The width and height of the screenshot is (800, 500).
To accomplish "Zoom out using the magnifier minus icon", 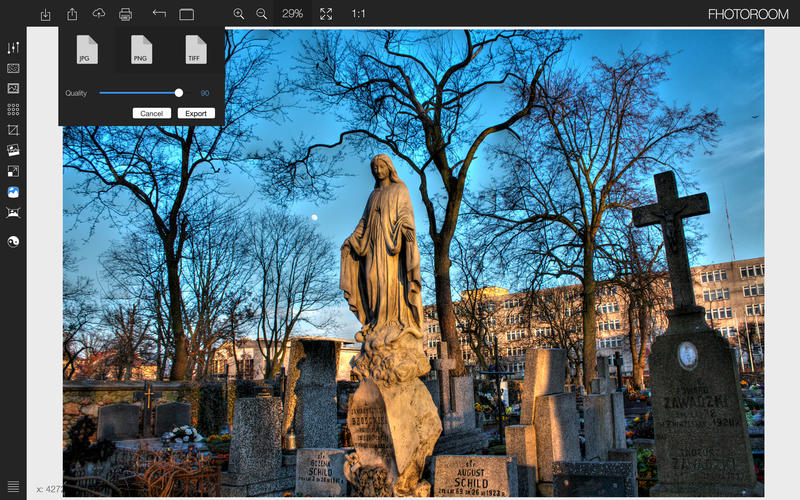I will pyautogui.click(x=262, y=14).
